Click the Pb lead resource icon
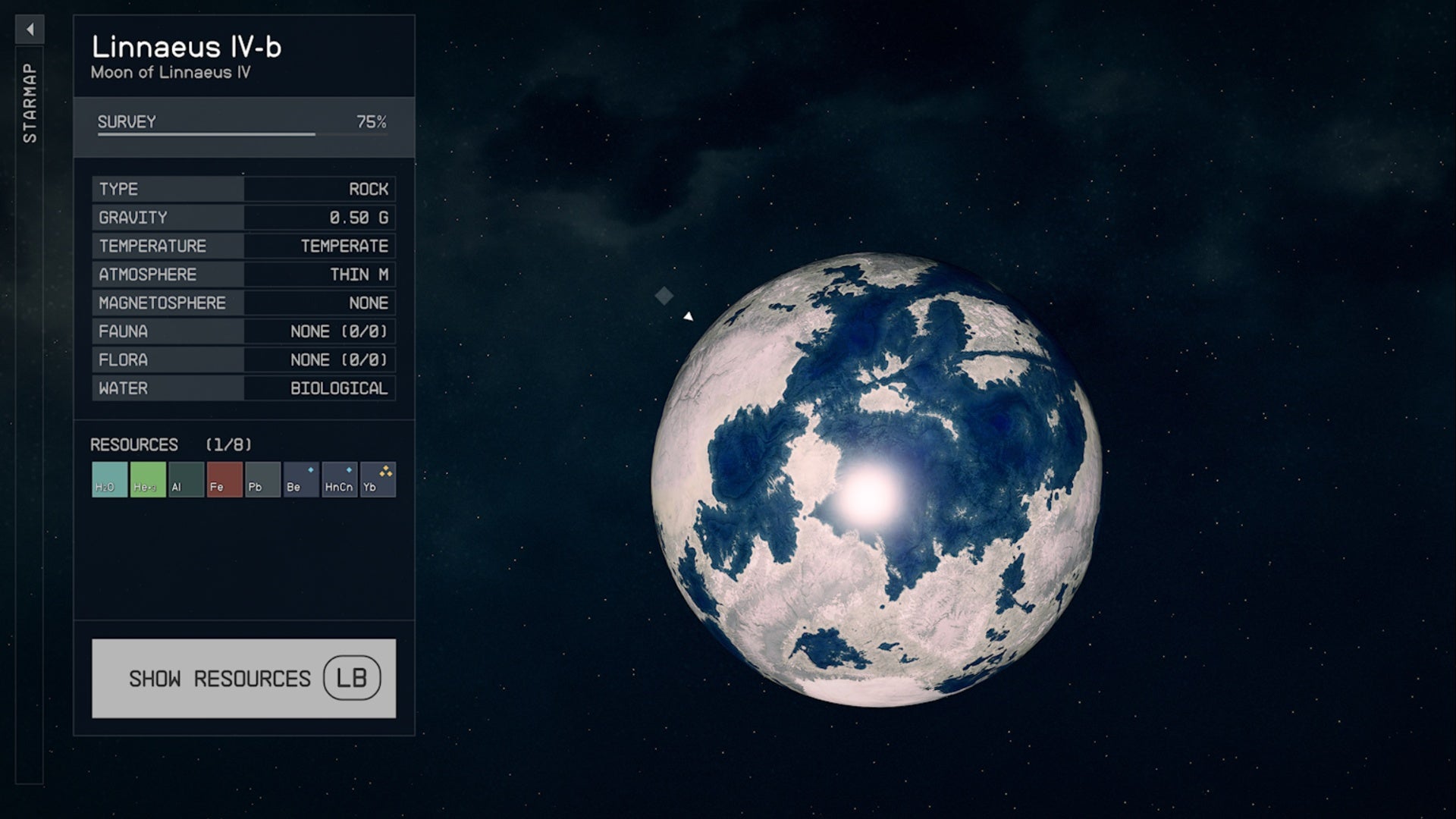 (263, 479)
